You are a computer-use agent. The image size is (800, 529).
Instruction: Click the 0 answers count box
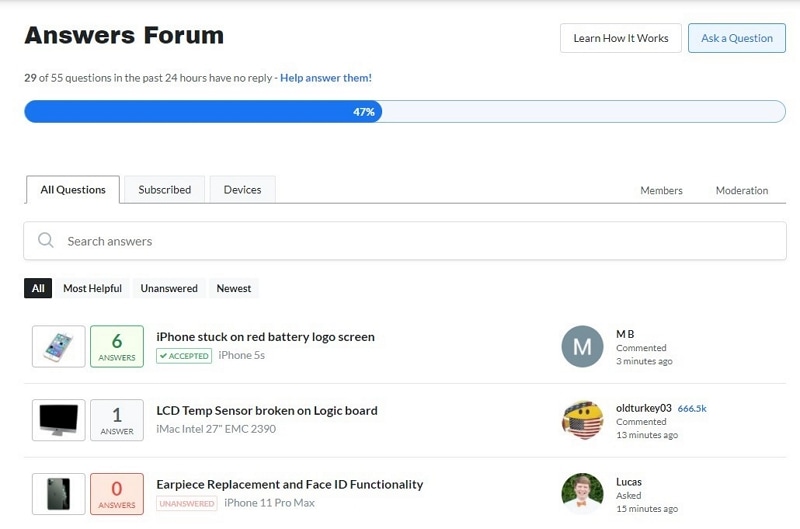pyautogui.click(x=117, y=494)
